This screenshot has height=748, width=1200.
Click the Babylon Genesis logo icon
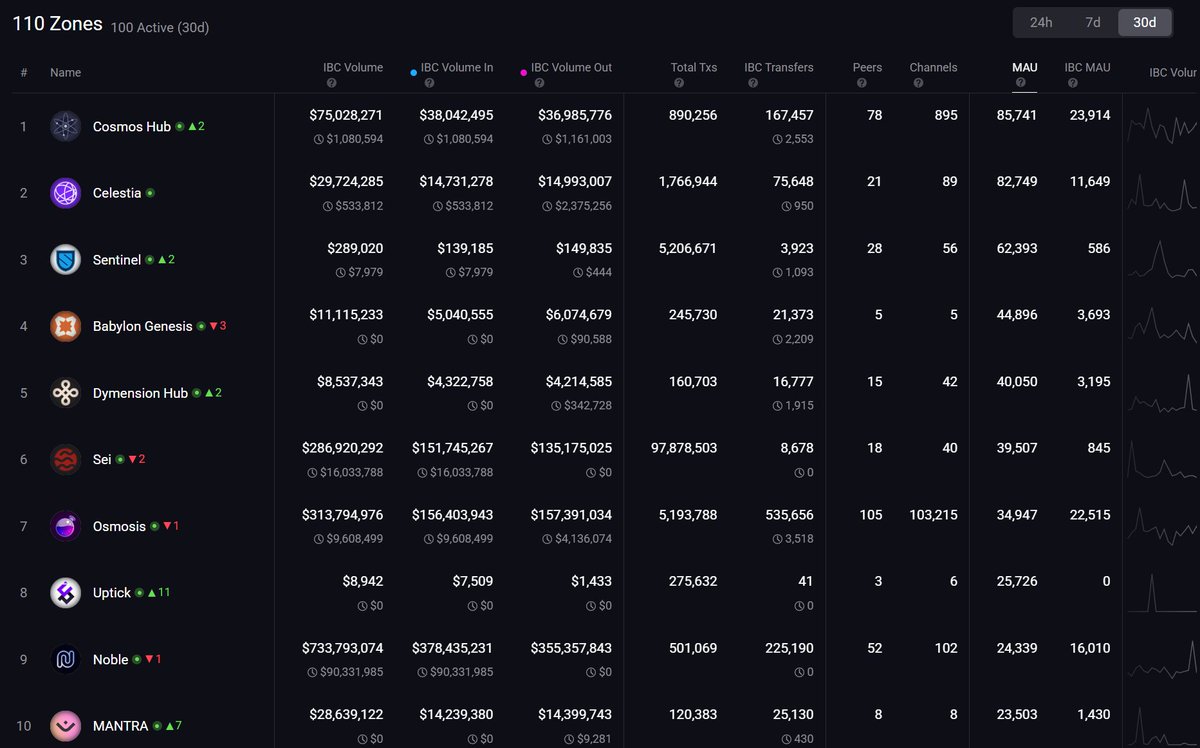(x=66, y=326)
